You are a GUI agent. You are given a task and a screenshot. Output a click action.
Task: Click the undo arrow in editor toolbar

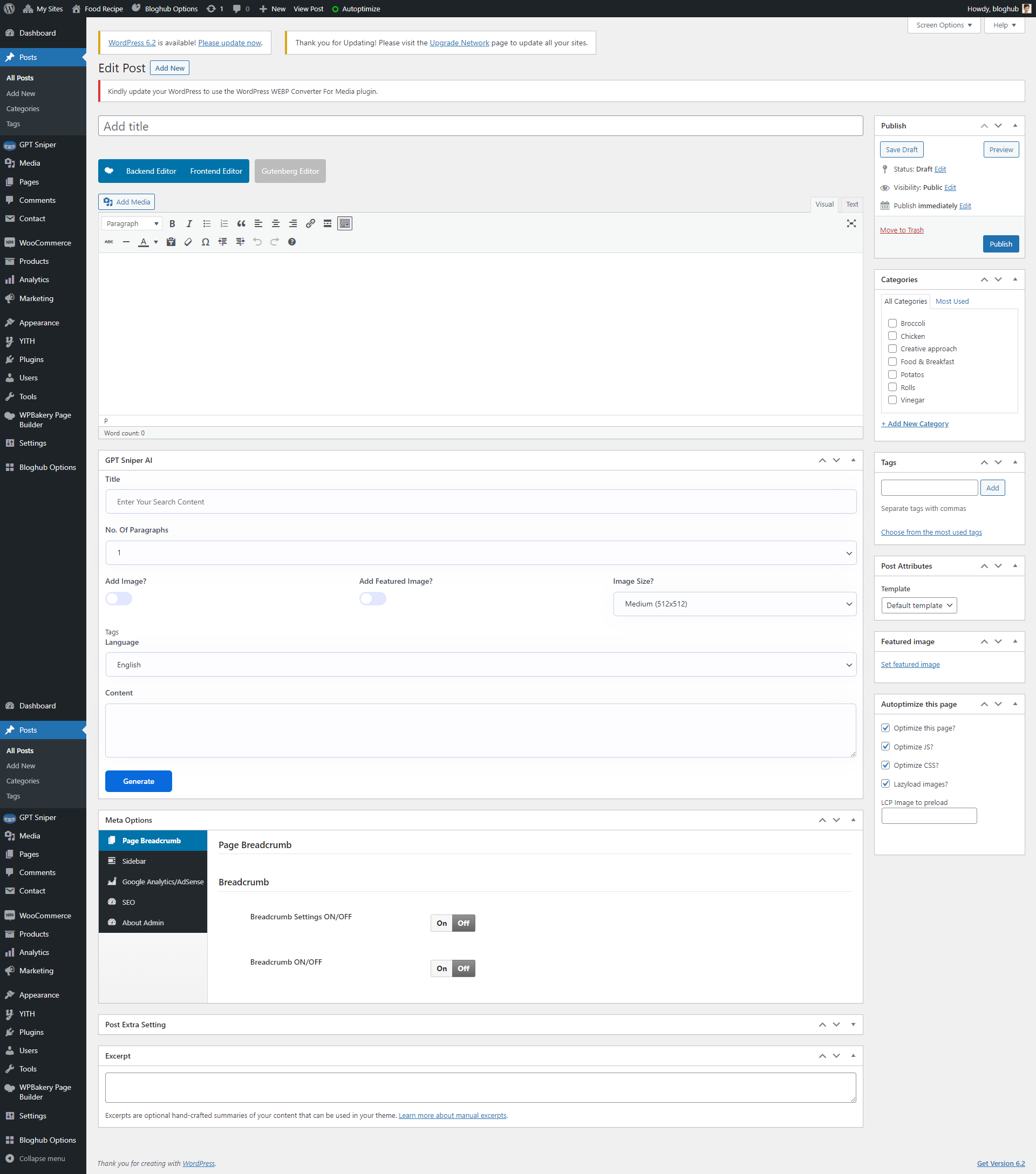(257, 242)
